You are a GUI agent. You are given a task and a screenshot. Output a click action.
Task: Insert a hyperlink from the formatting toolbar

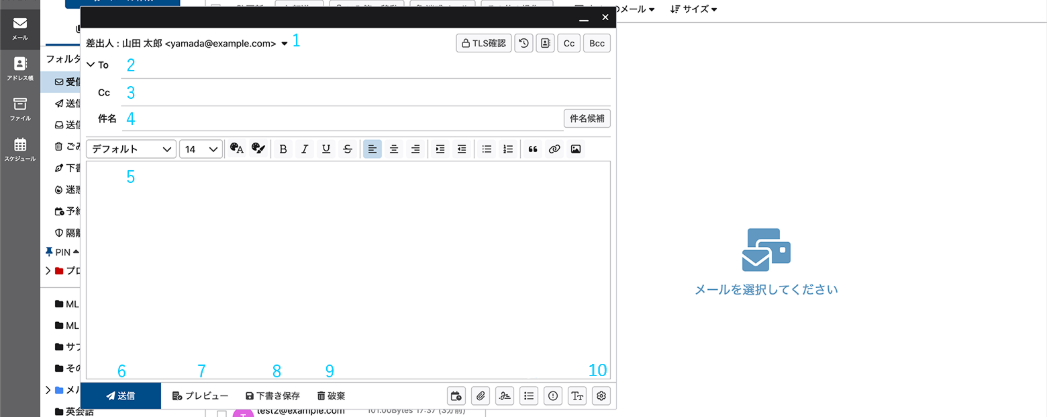tap(554, 149)
